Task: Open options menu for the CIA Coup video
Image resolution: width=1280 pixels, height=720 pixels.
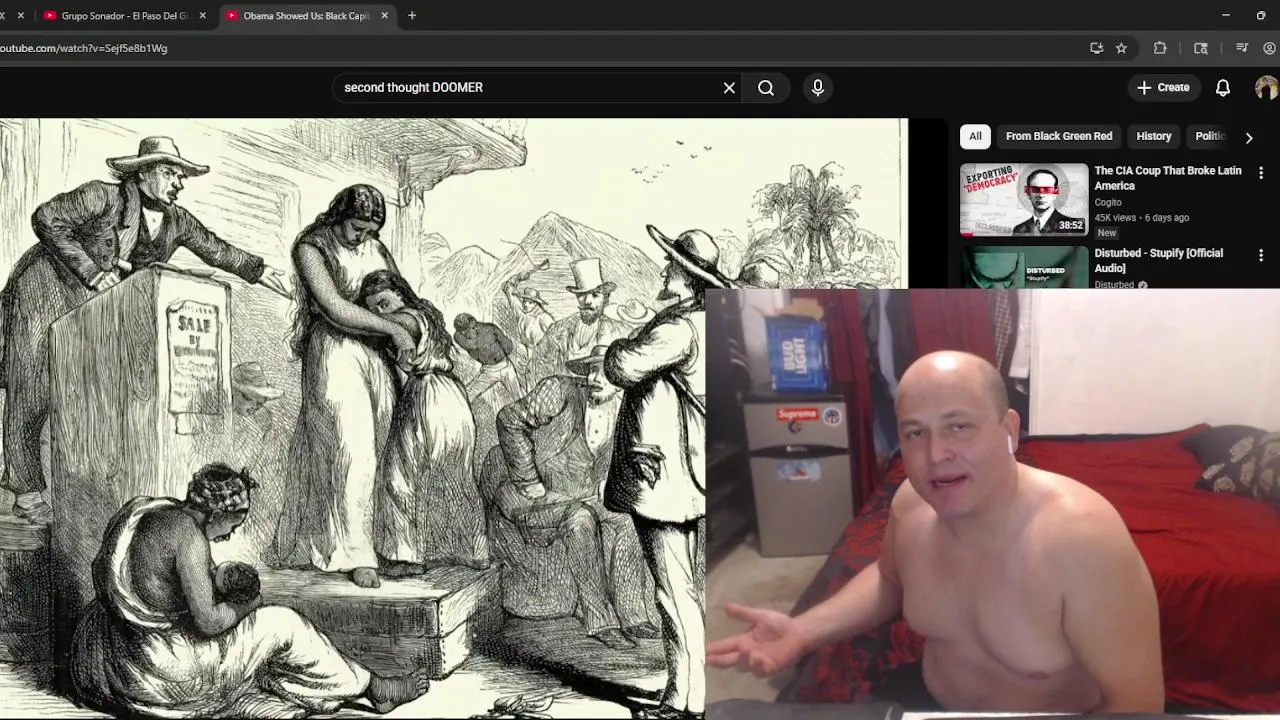Action: coord(1261,173)
